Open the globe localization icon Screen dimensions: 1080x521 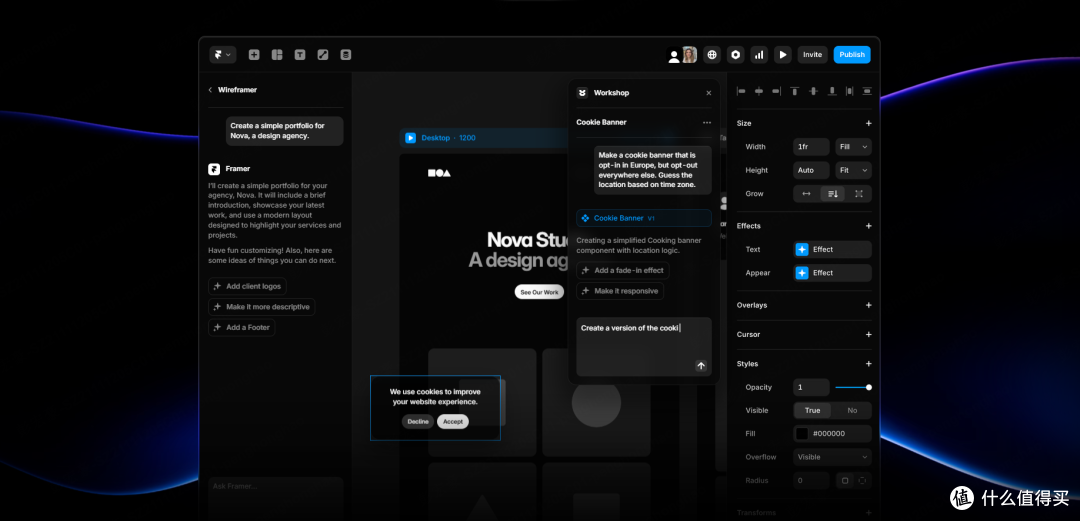click(x=712, y=55)
